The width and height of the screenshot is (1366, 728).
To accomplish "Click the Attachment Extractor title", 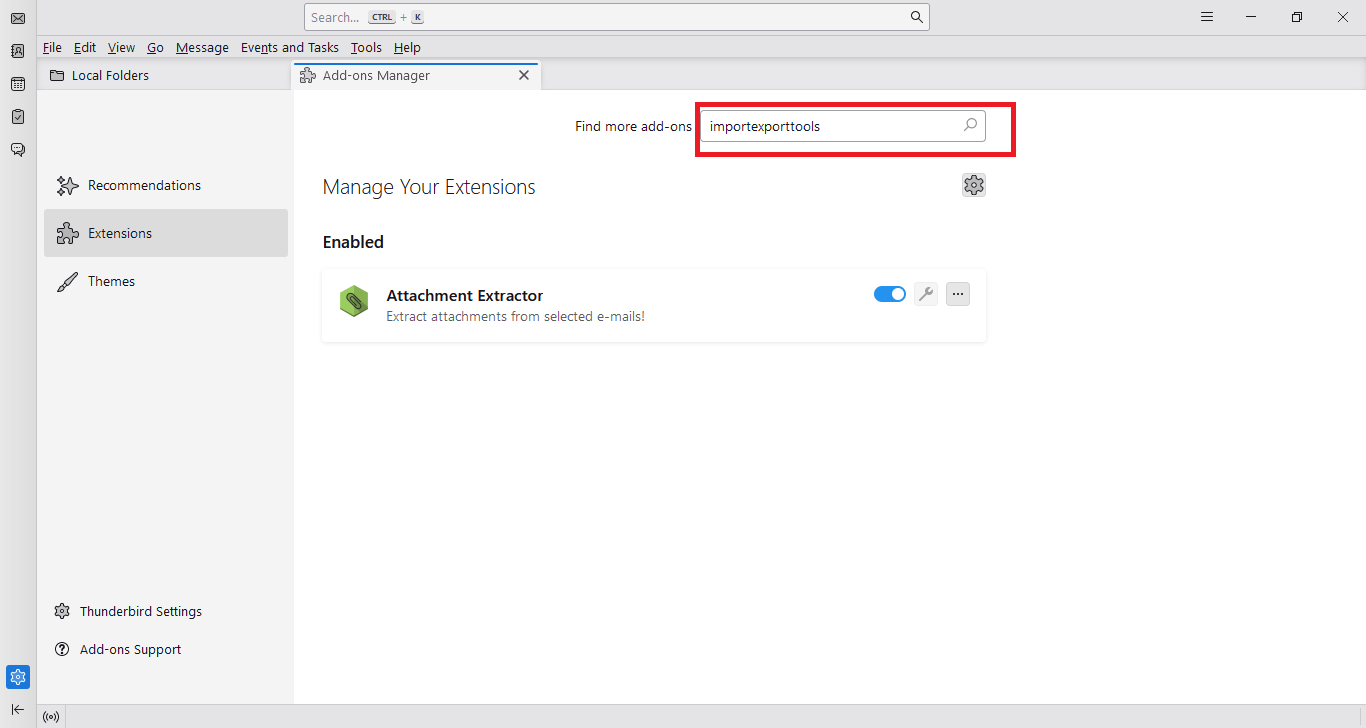I will coord(465,295).
